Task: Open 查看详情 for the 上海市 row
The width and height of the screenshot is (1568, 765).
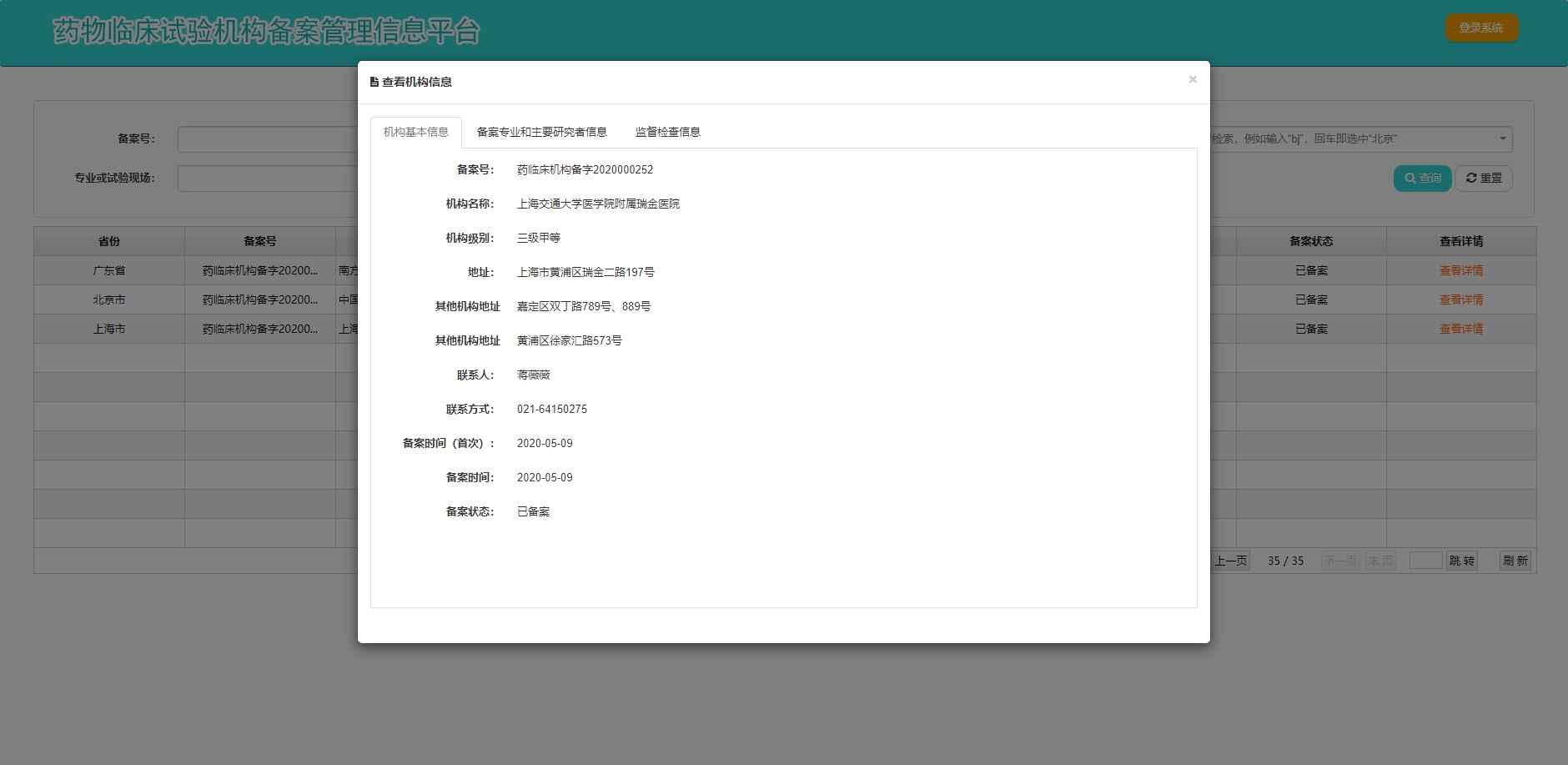Action: click(x=1460, y=330)
